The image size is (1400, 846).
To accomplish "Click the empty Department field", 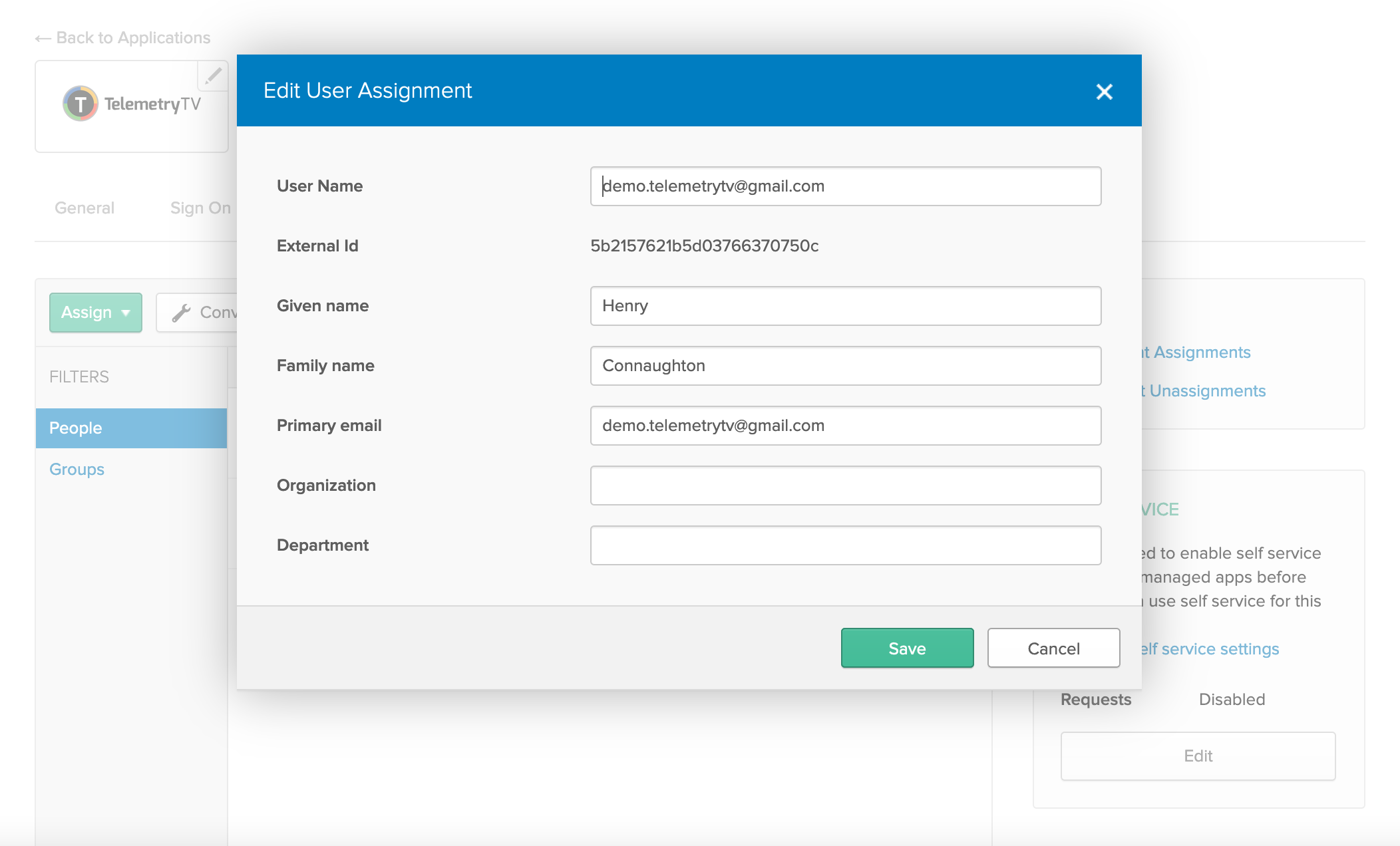I will [x=845, y=545].
